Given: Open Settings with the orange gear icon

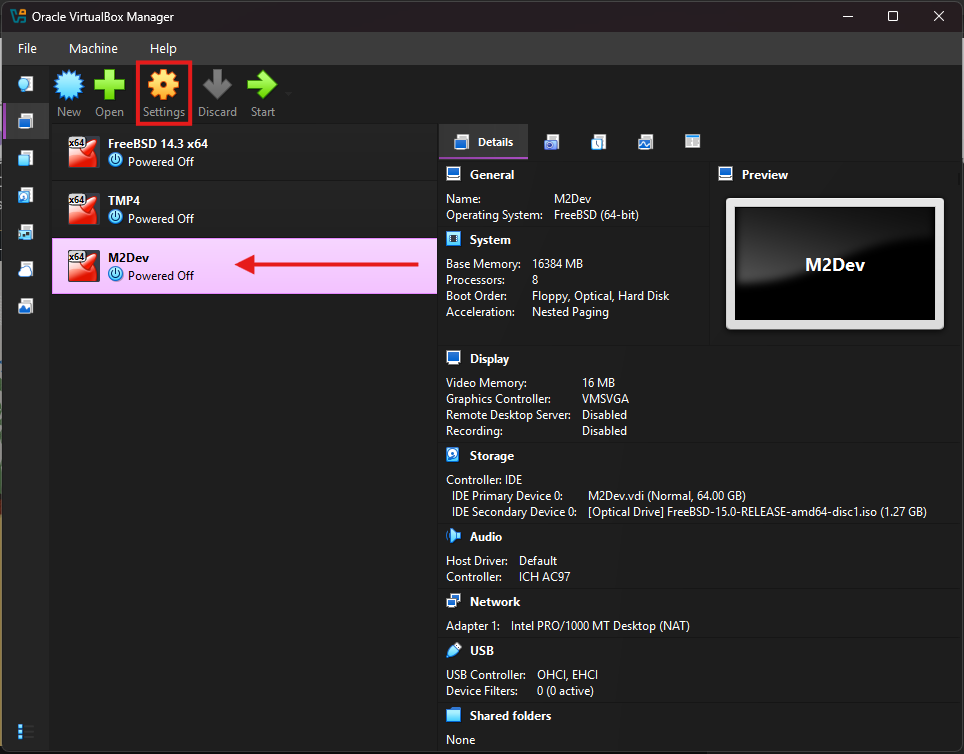Looking at the screenshot, I should 163,87.
